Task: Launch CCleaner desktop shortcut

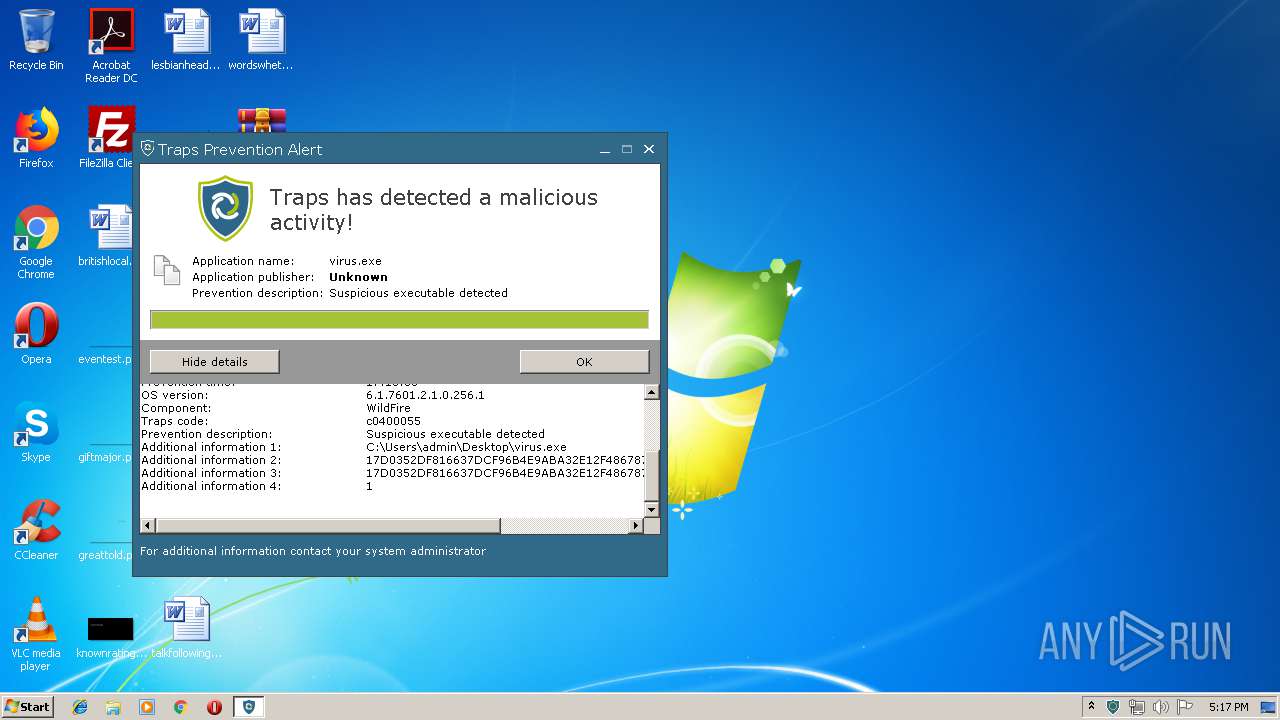Action: (x=36, y=530)
